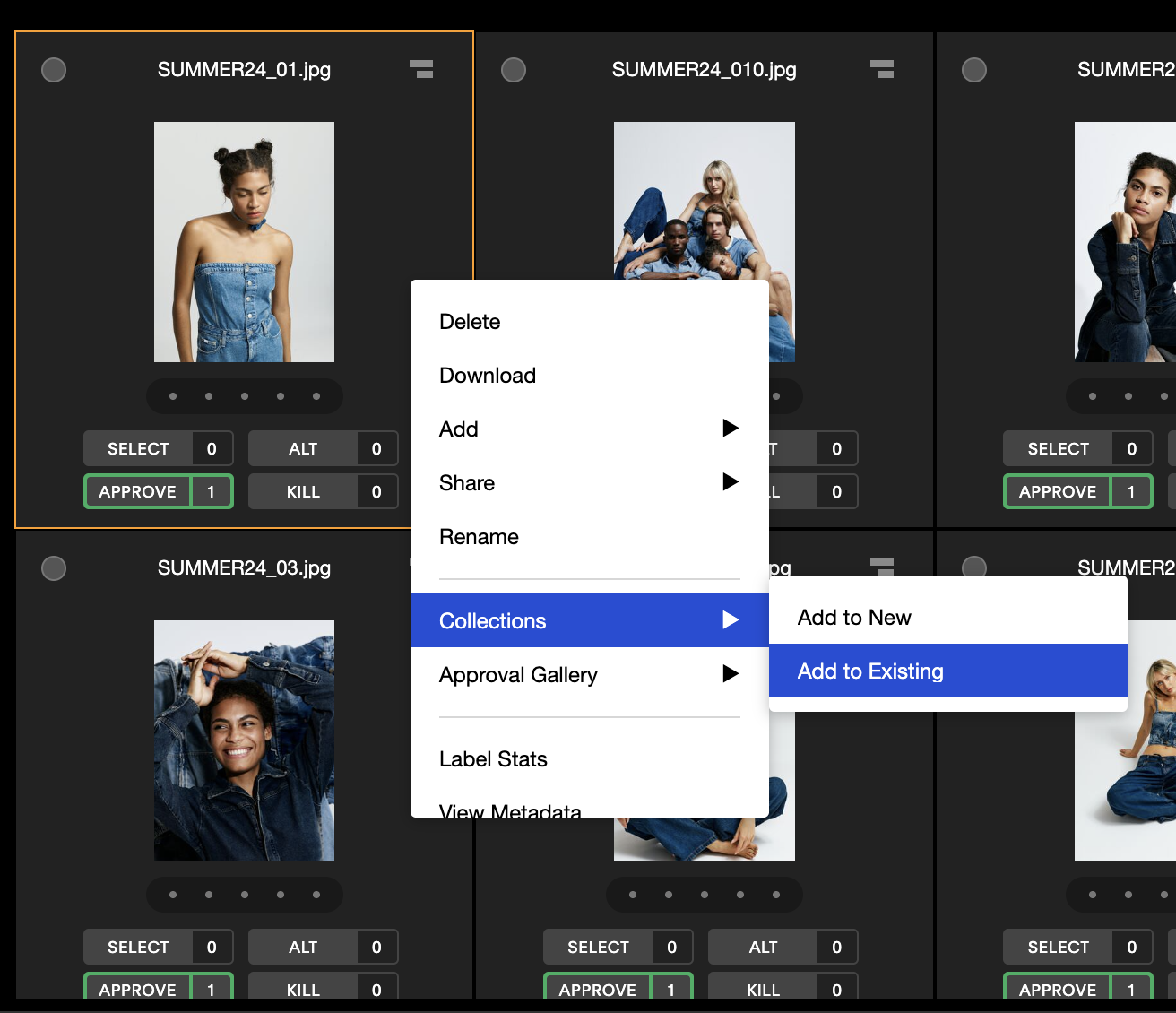Set first rating dot under SUMMER24_03.jpg photo

173,895
